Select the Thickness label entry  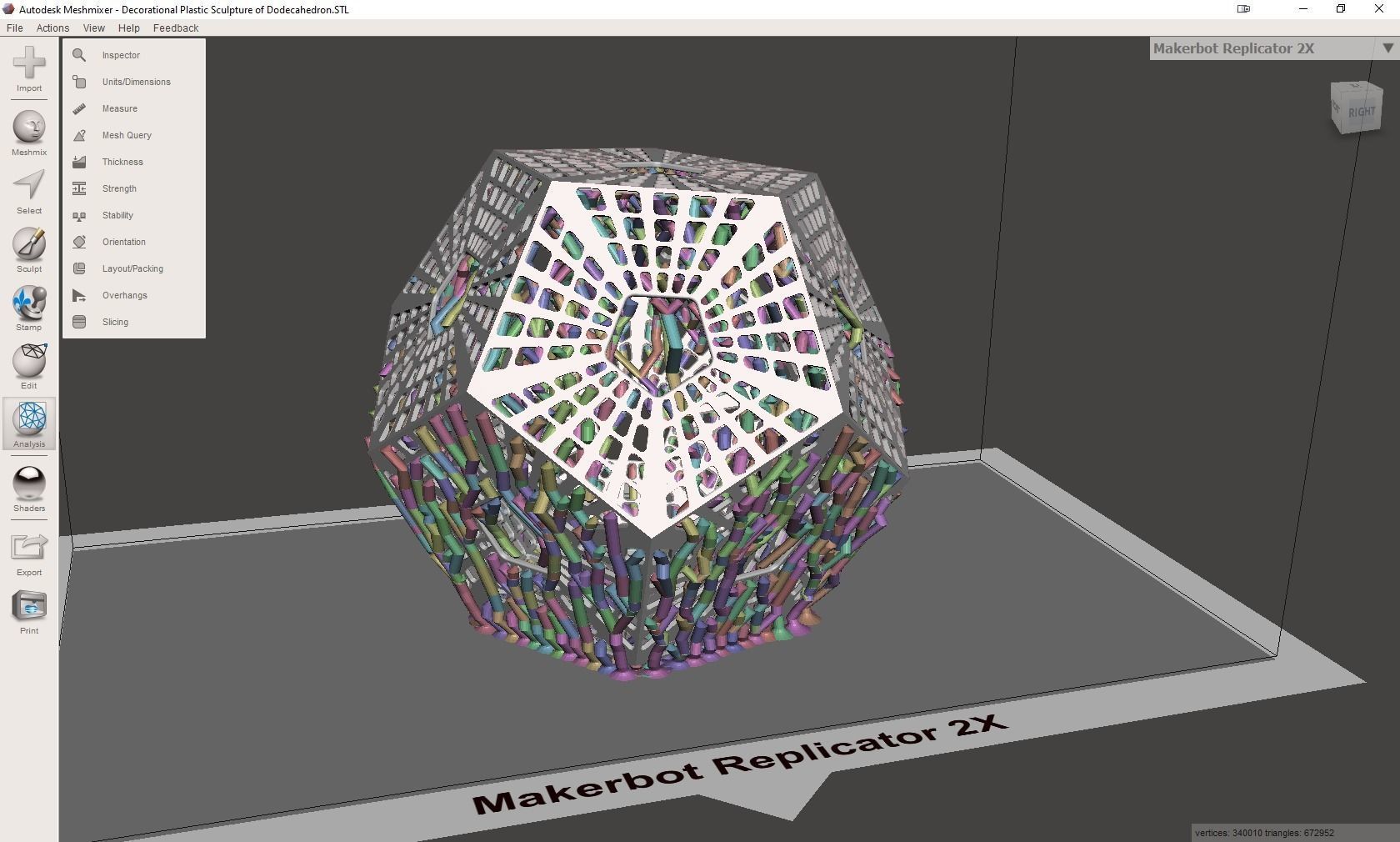(122, 162)
